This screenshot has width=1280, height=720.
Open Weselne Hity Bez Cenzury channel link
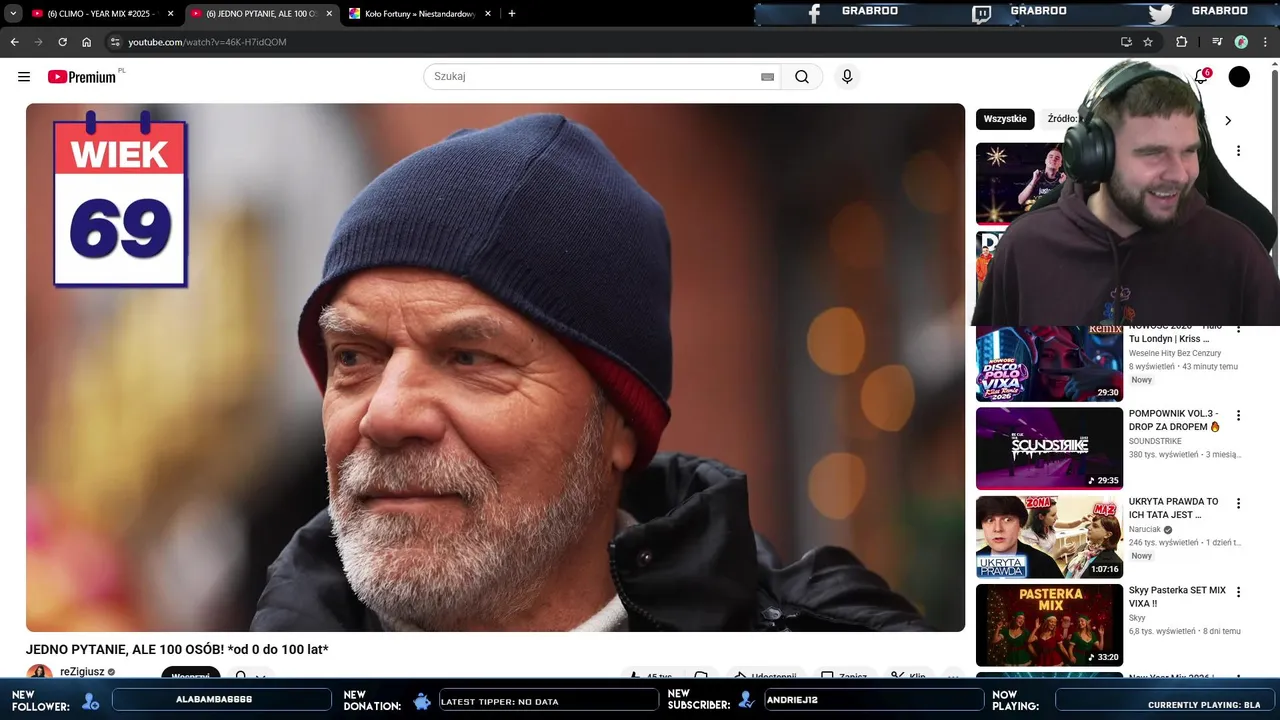pyautogui.click(x=1175, y=353)
